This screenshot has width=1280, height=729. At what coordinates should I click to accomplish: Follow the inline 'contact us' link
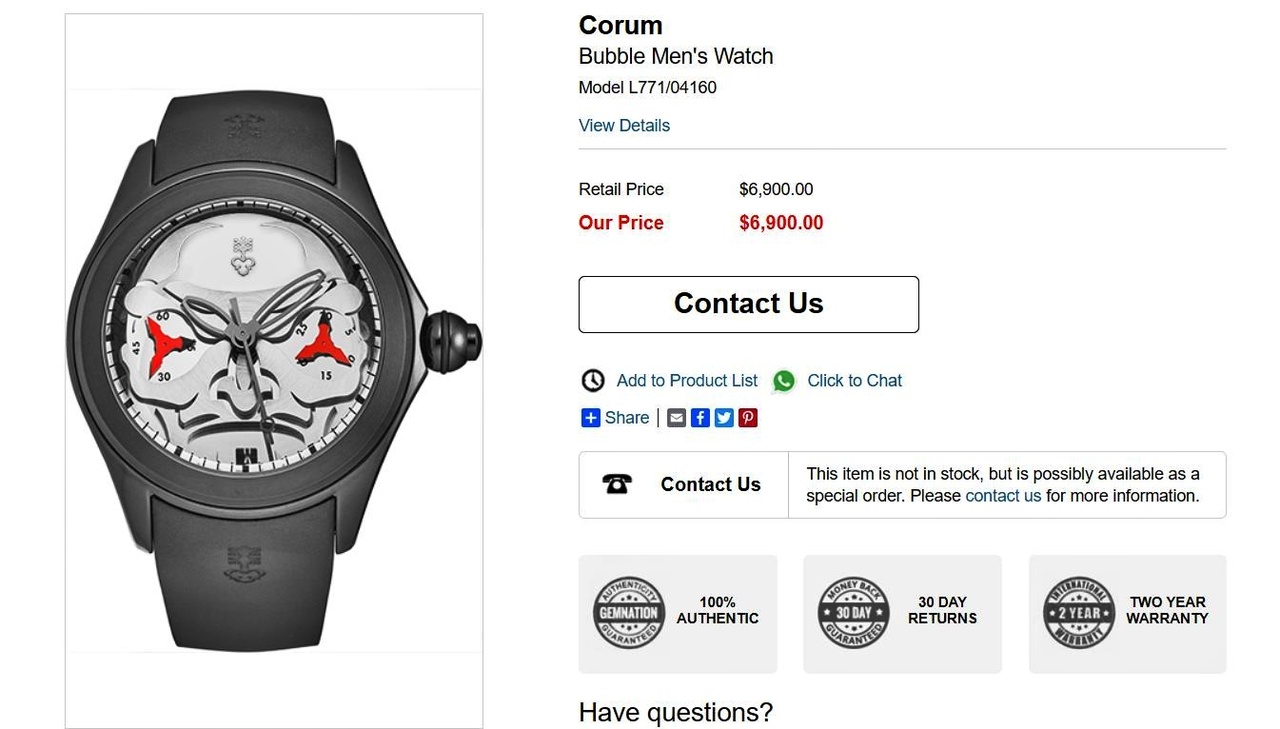(x=1003, y=496)
